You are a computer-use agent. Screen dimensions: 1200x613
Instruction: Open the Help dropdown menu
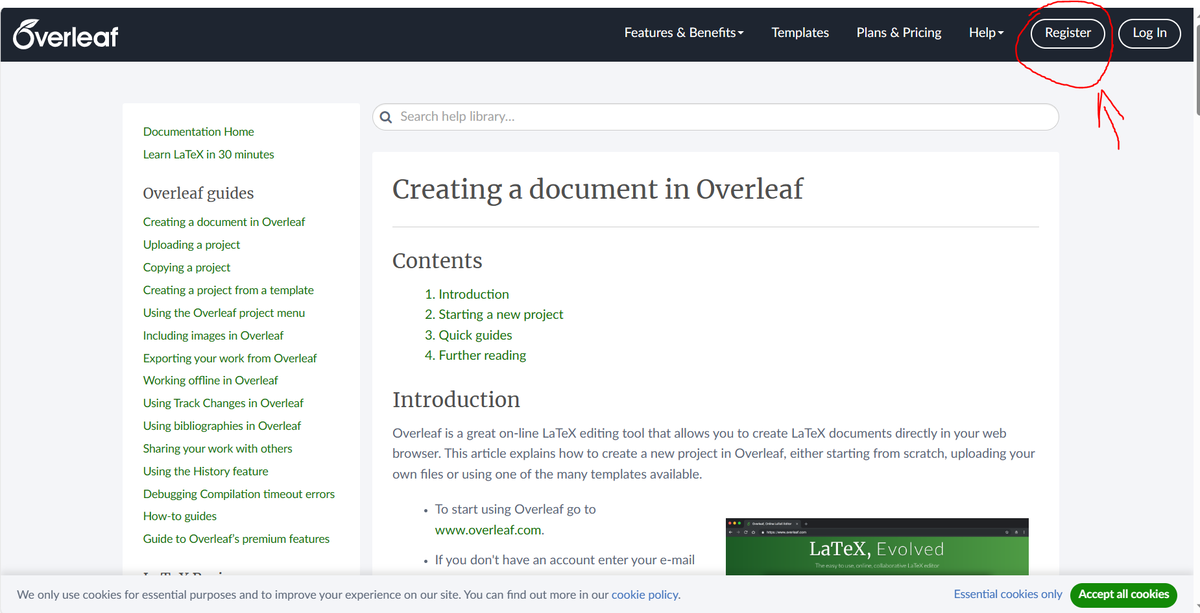click(x=986, y=33)
